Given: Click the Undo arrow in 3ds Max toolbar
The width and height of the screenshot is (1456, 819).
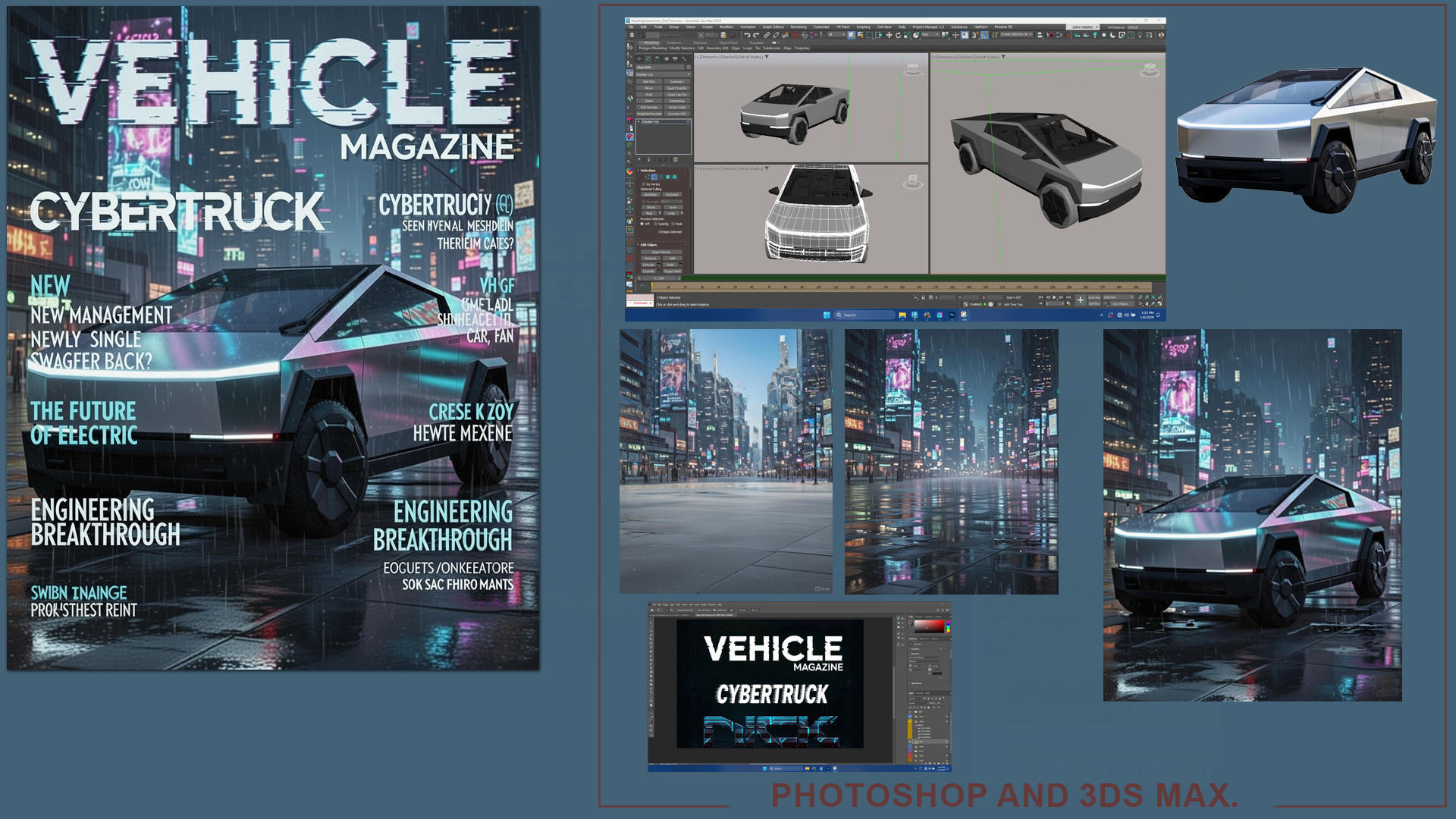Looking at the screenshot, I should click(x=747, y=35).
